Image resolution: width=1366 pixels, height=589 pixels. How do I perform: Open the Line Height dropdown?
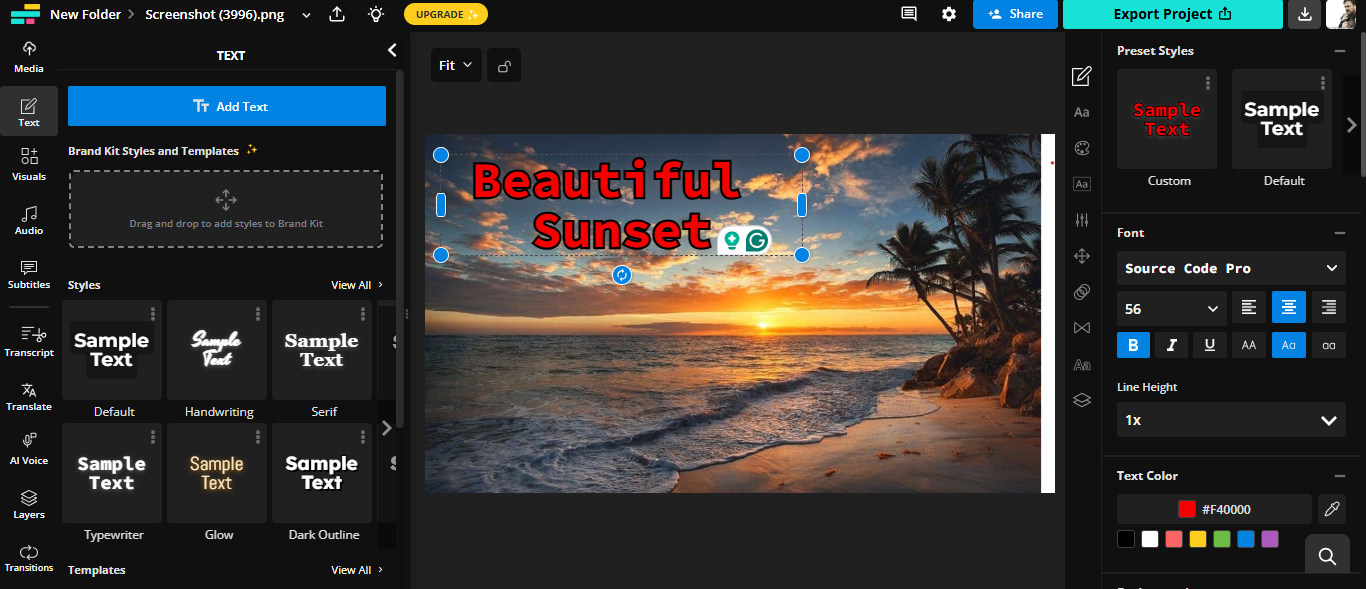[1230, 419]
